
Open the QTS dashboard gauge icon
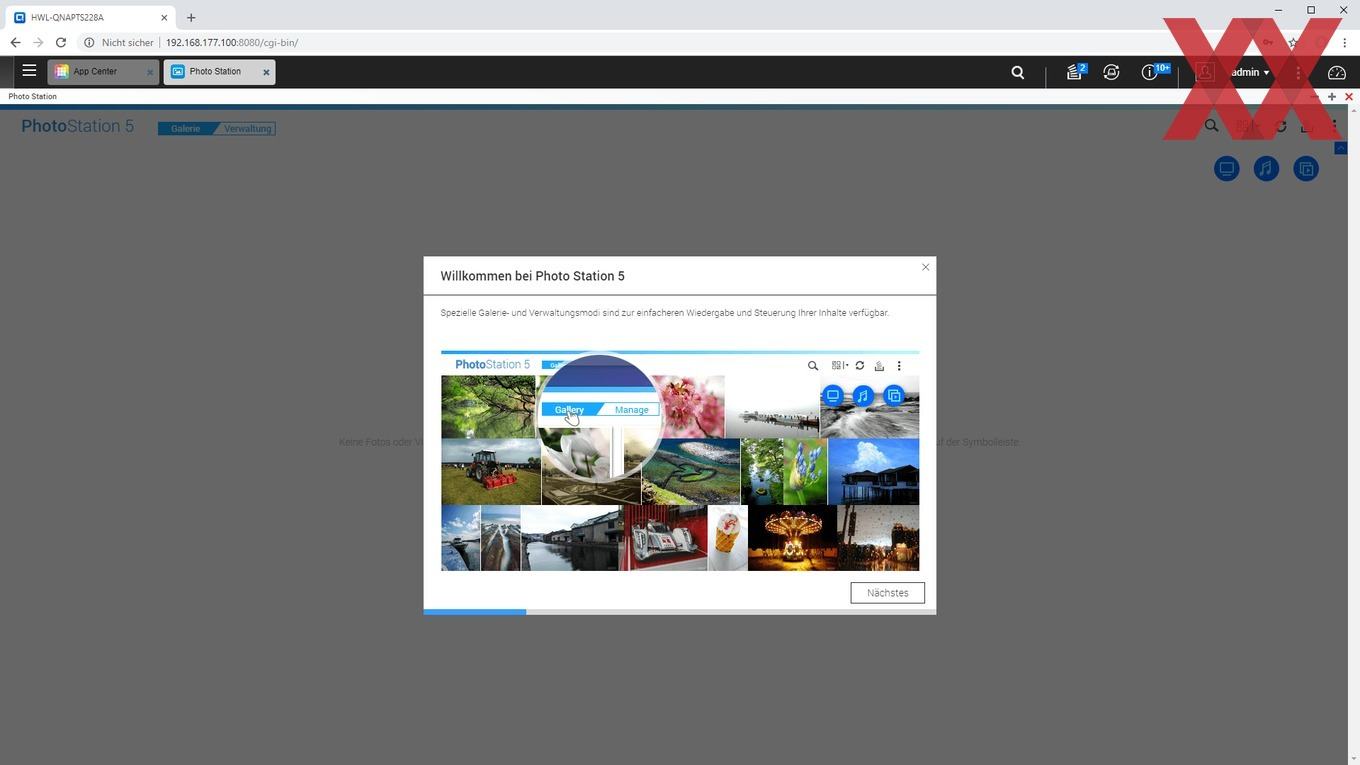(x=1336, y=72)
